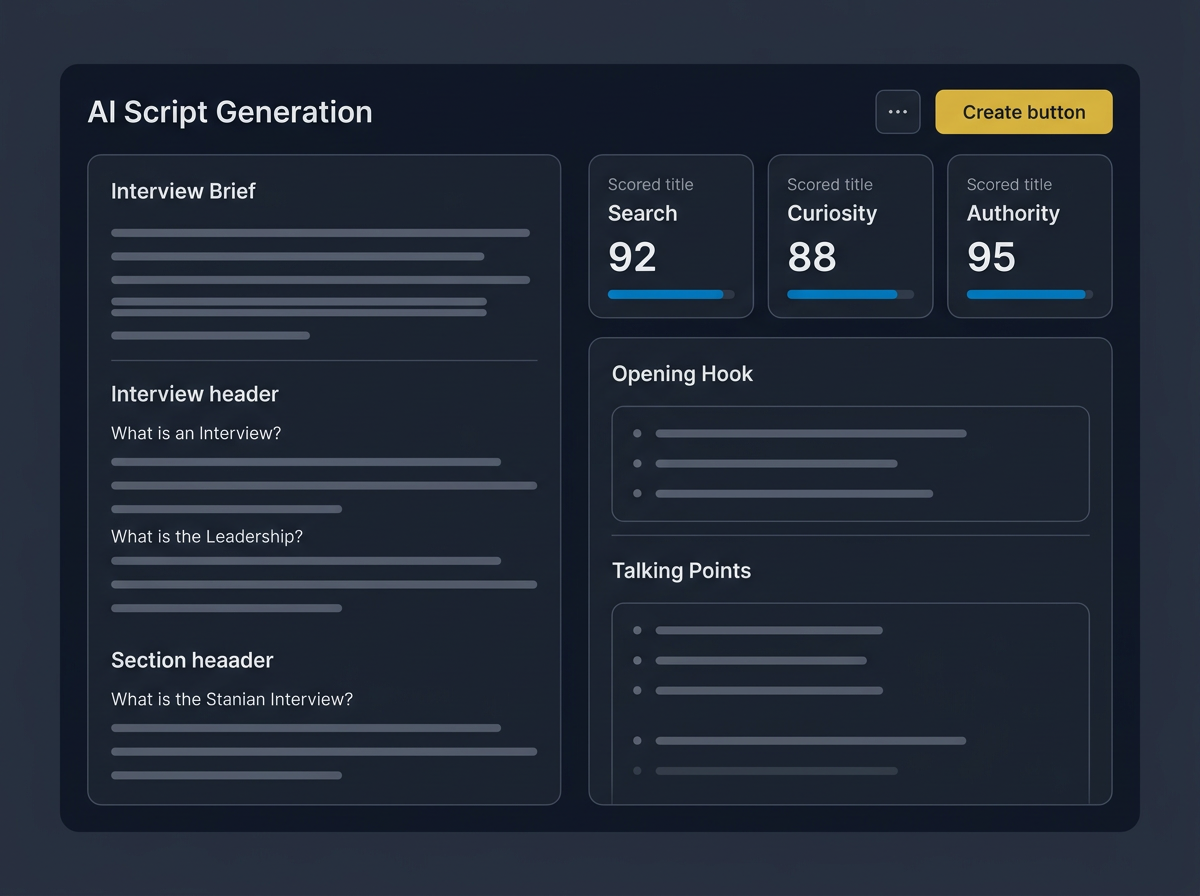Click the Interview header heading

(195, 394)
